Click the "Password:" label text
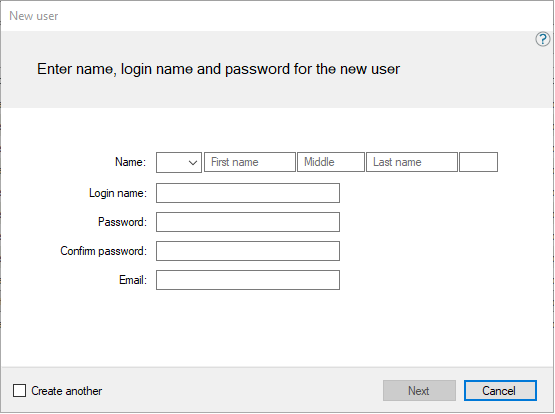Viewport: 555px width, 414px height. point(122,222)
